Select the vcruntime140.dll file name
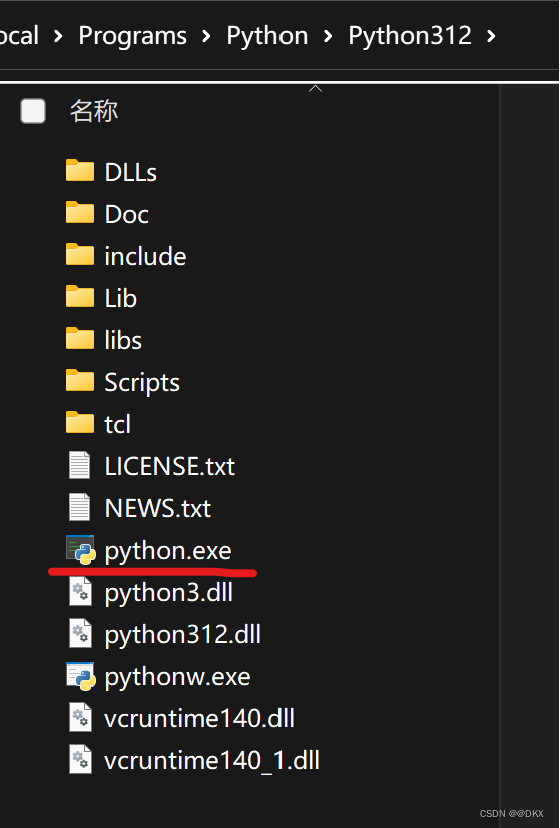The image size is (560, 828). 199,718
